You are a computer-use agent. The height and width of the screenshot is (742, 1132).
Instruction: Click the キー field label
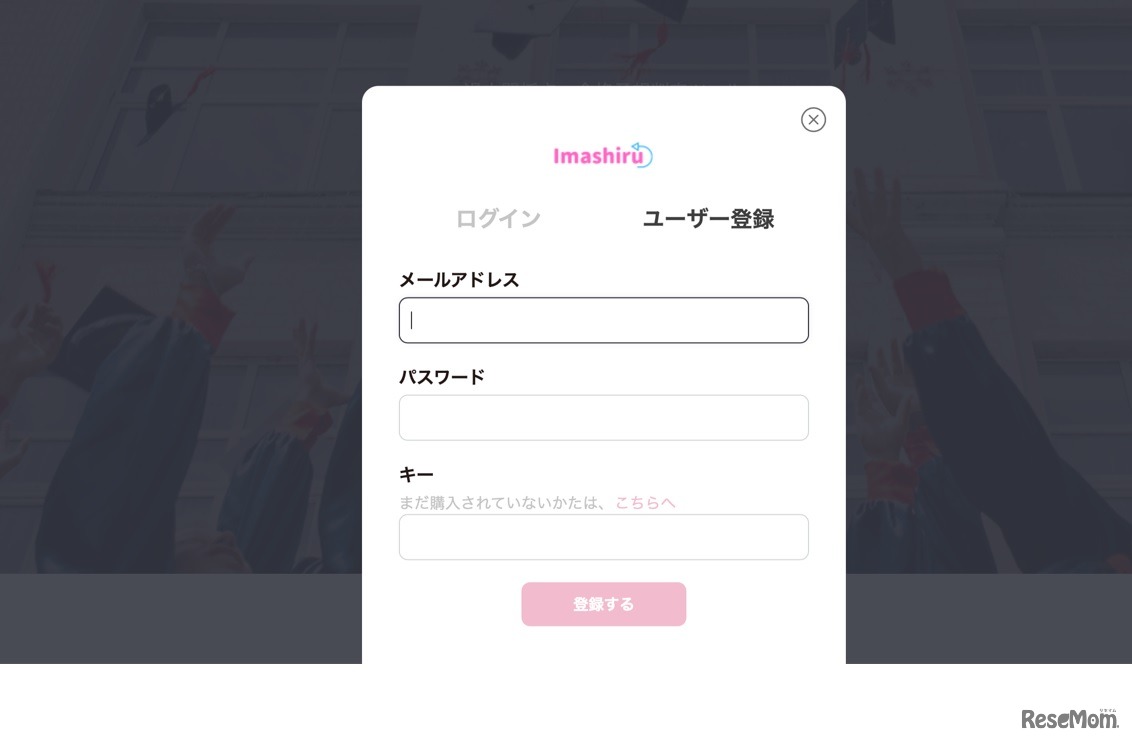(416, 474)
